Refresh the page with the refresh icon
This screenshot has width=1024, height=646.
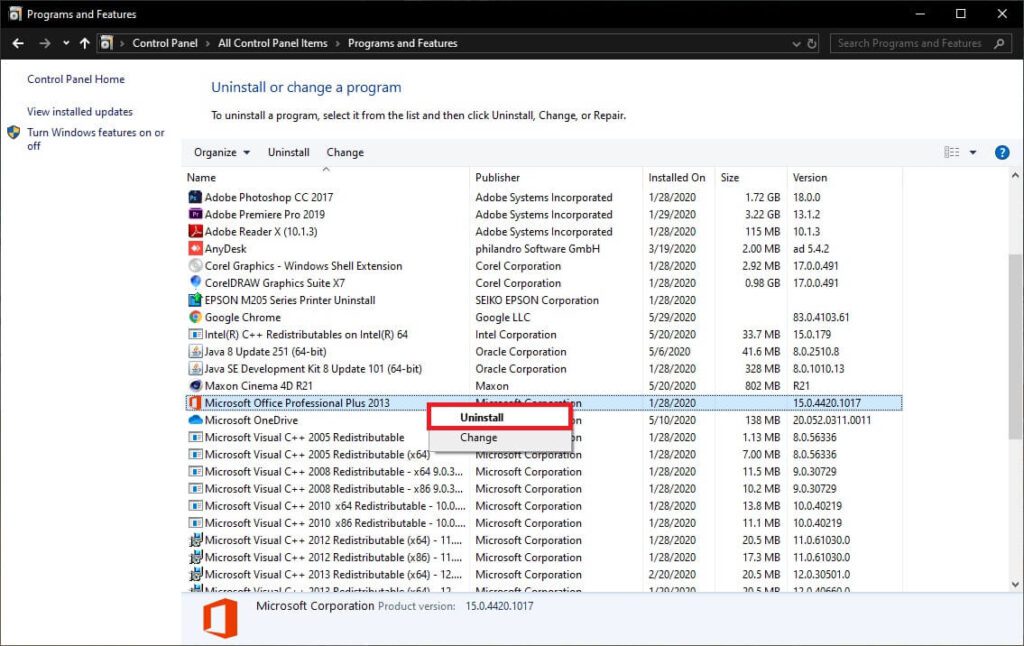coord(810,43)
